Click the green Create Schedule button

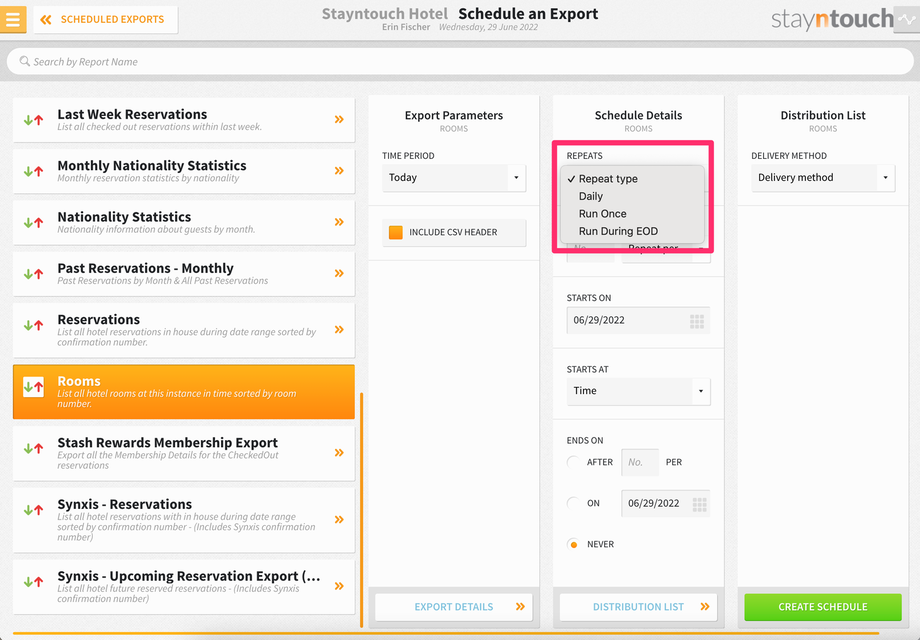pos(823,607)
